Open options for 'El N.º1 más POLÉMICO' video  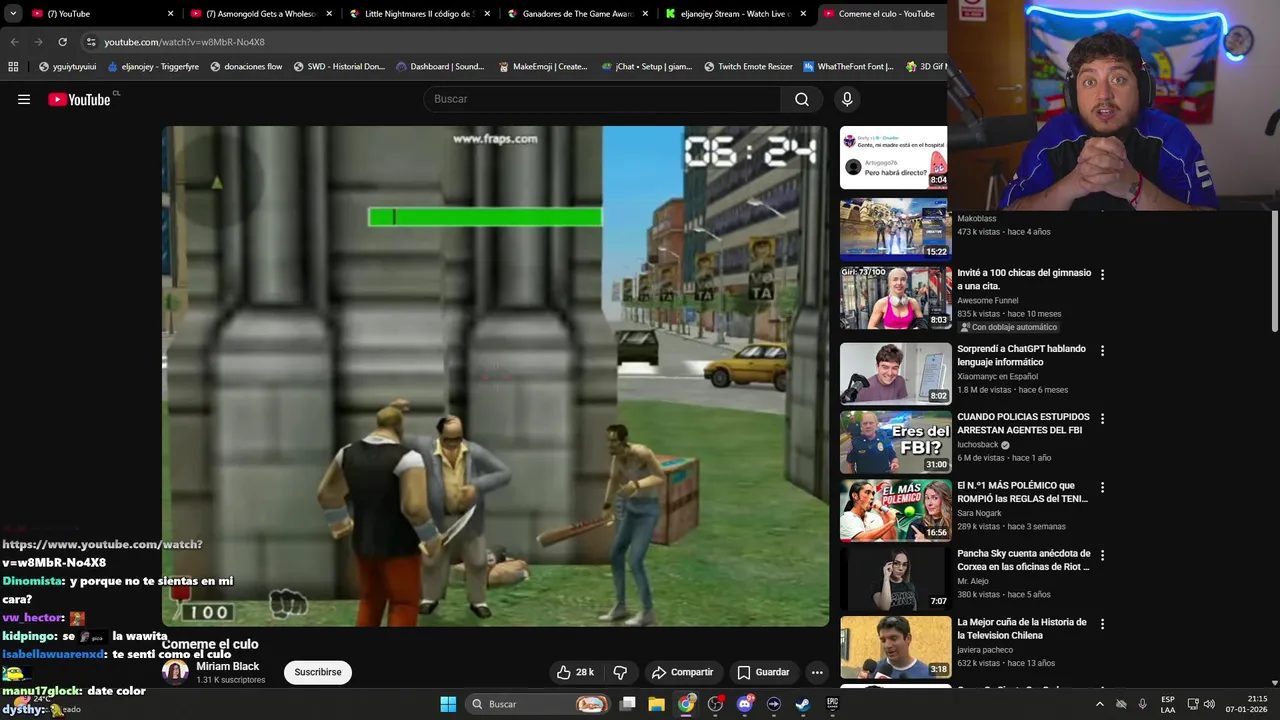[x=1103, y=487]
